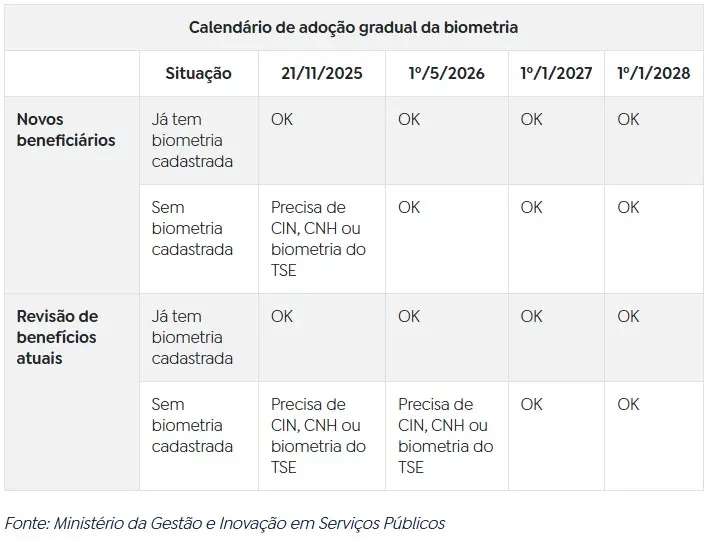Click the "Situação" column header

click(x=198, y=73)
